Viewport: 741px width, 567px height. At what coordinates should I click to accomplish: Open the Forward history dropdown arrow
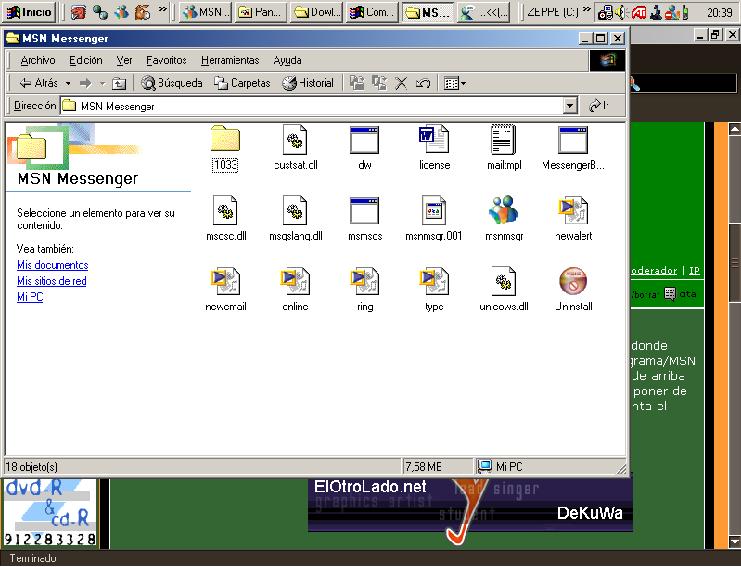[x=102, y=84]
